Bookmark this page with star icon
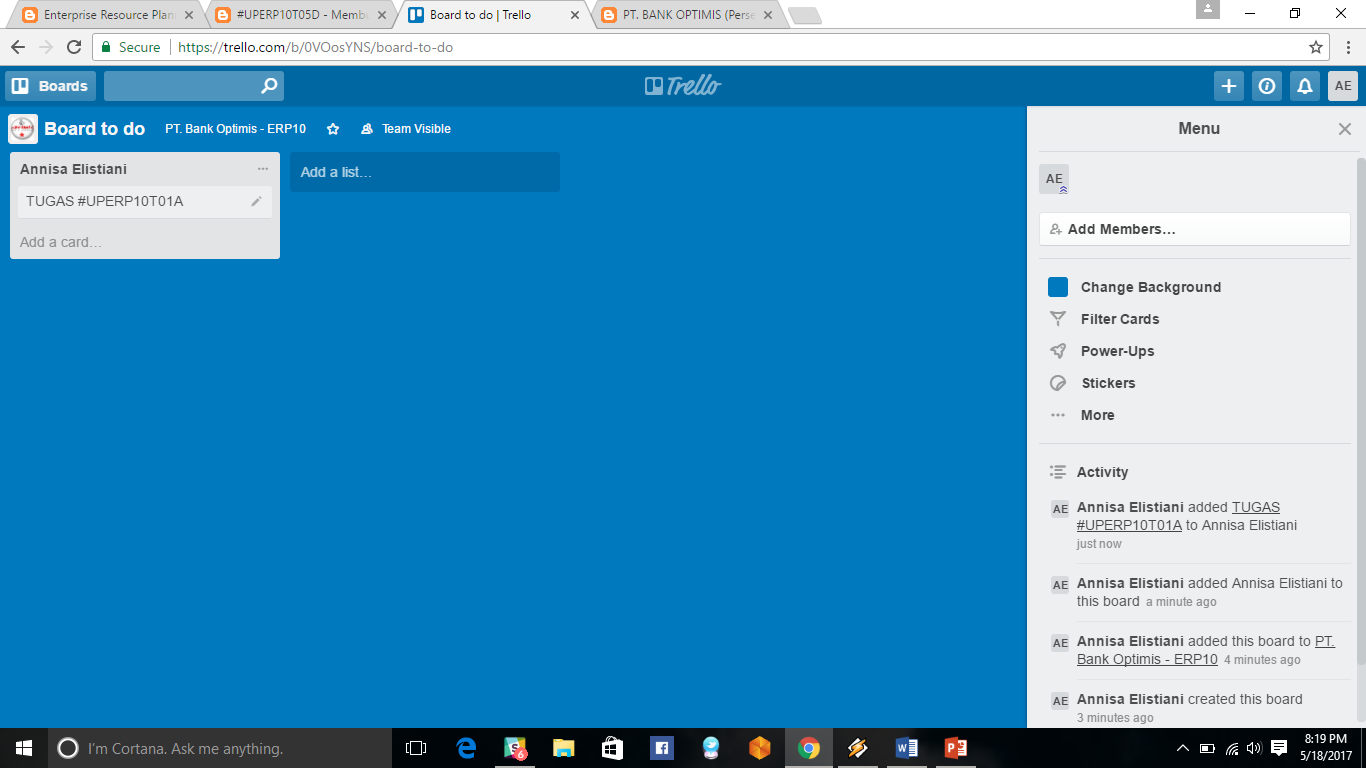1366x768 pixels. click(x=1316, y=47)
